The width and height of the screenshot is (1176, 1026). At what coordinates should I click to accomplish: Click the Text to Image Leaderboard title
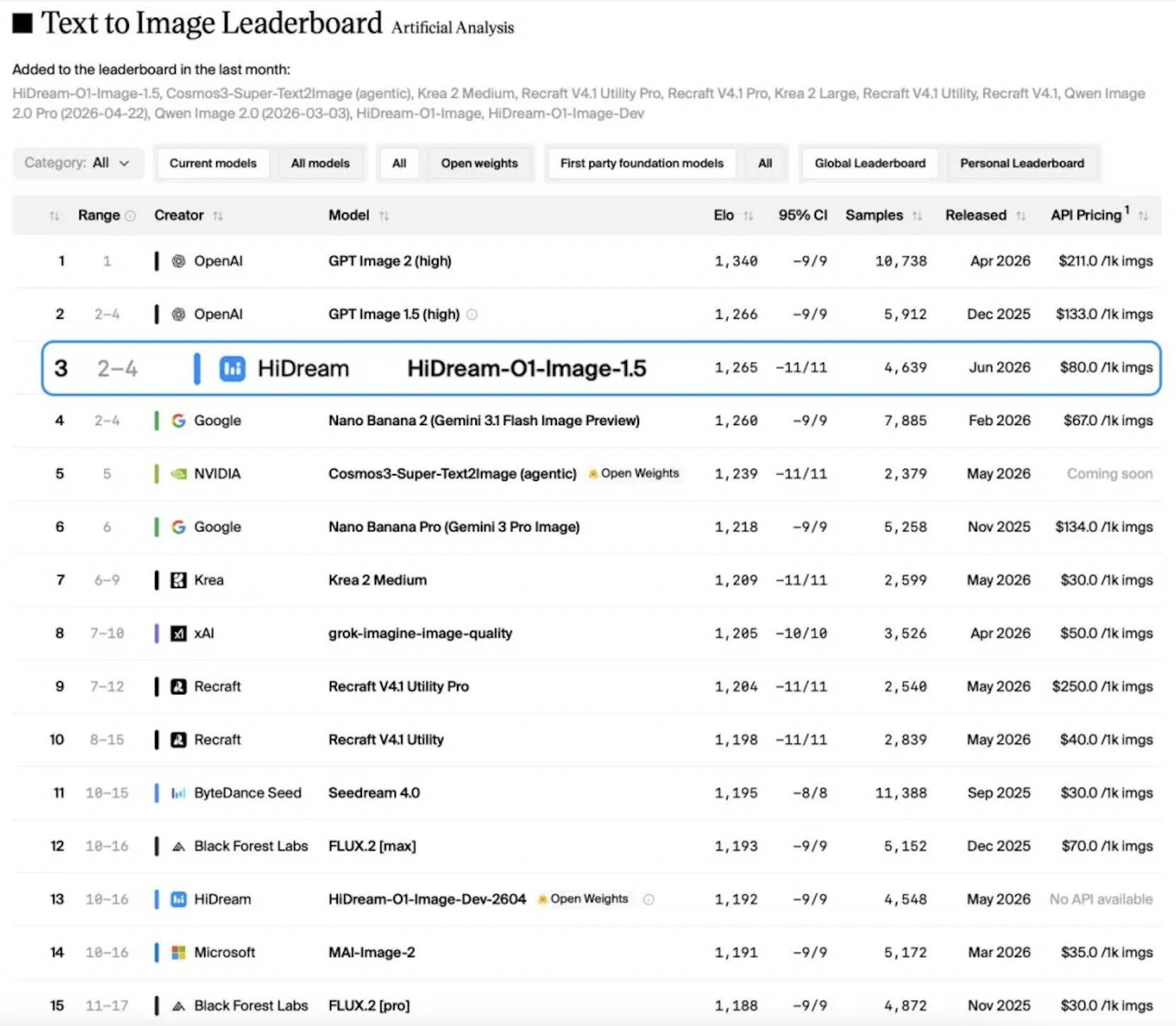tap(211, 23)
